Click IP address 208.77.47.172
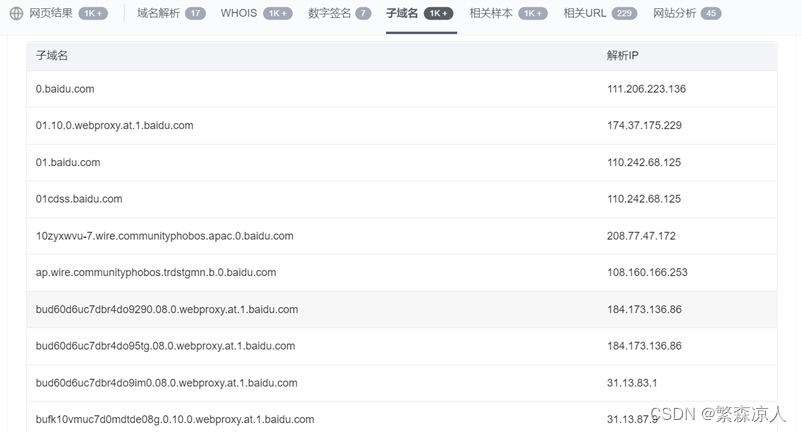 pyautogui.click(x=641, y=236)
